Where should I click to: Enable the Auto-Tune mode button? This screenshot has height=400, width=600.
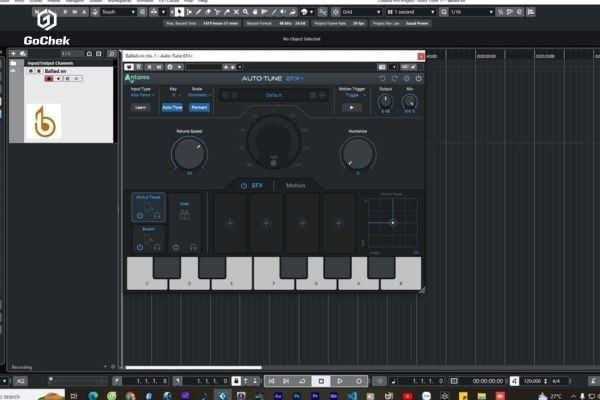(x=172, y=106)
